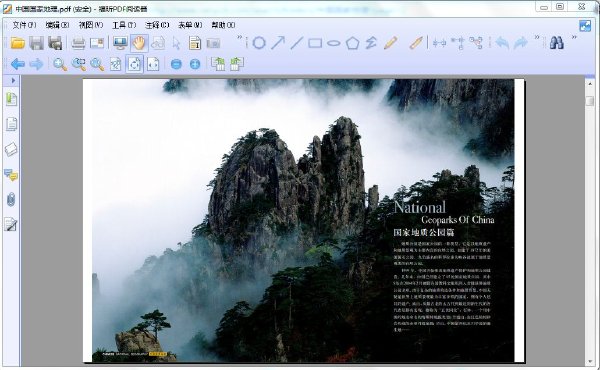Click the Save As double-floppy icon

(55, 43)
